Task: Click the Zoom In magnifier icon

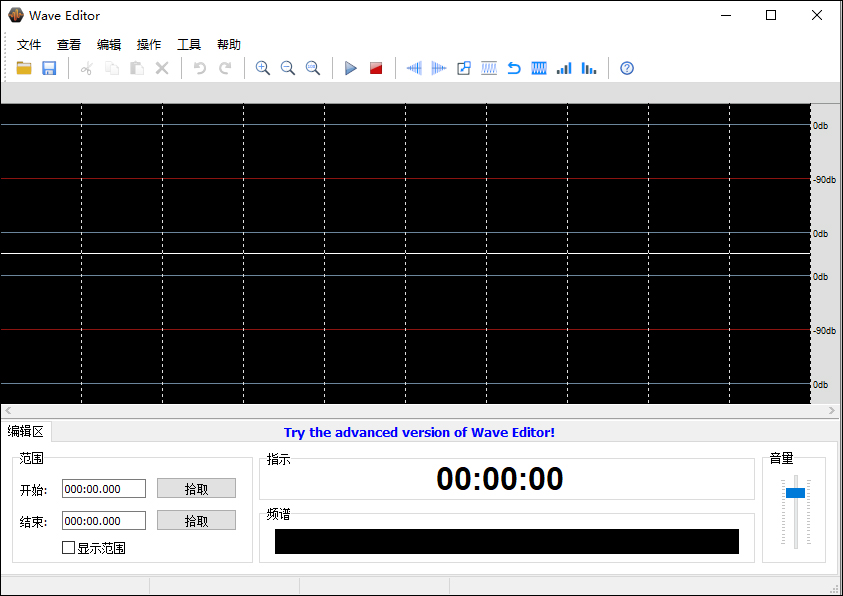Action: tap(262, 68)
